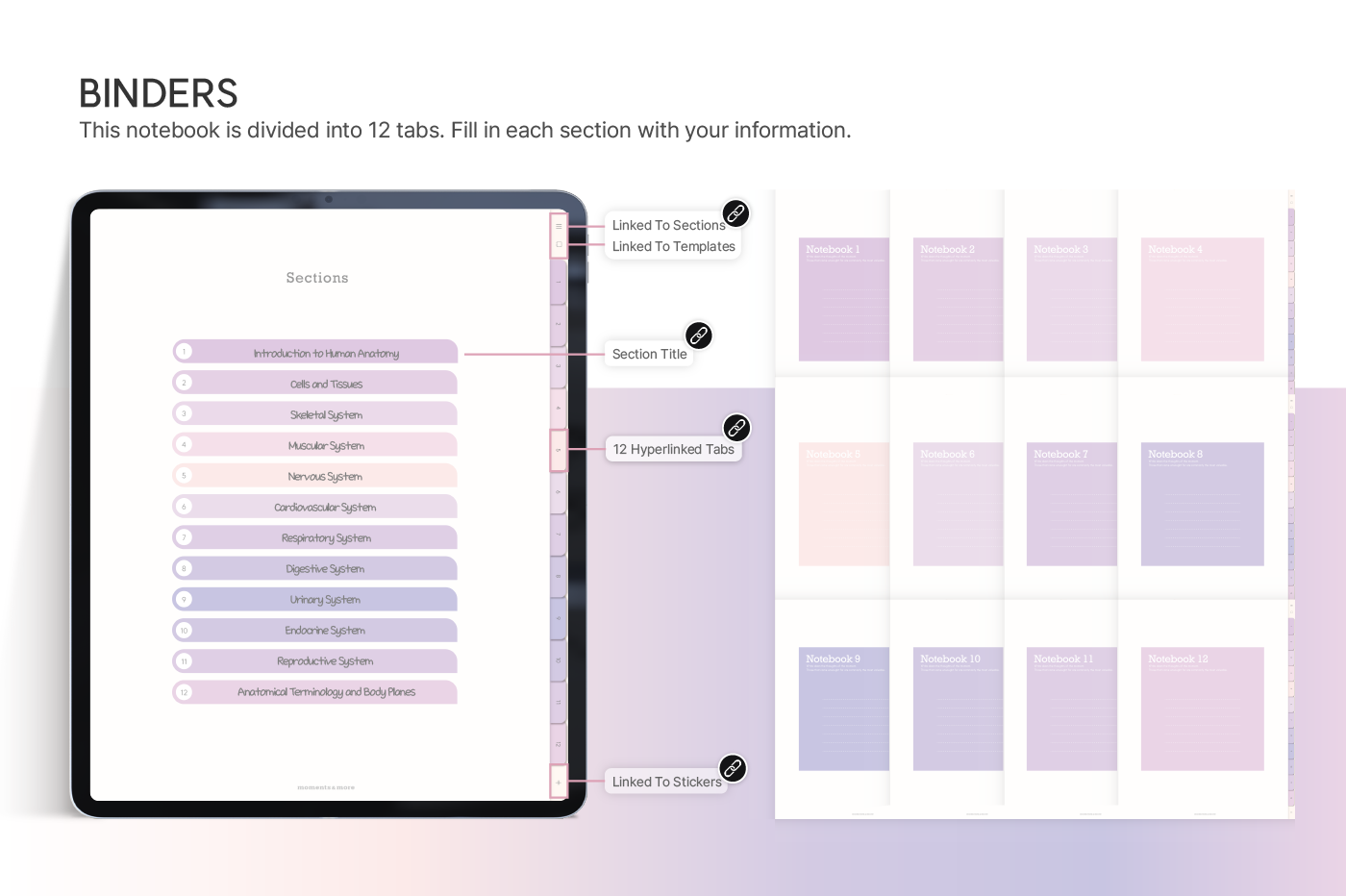Choose the Notebook 12 pink cover
1346x896 pixels.
pyautogui.click(x=1202, y=709)
